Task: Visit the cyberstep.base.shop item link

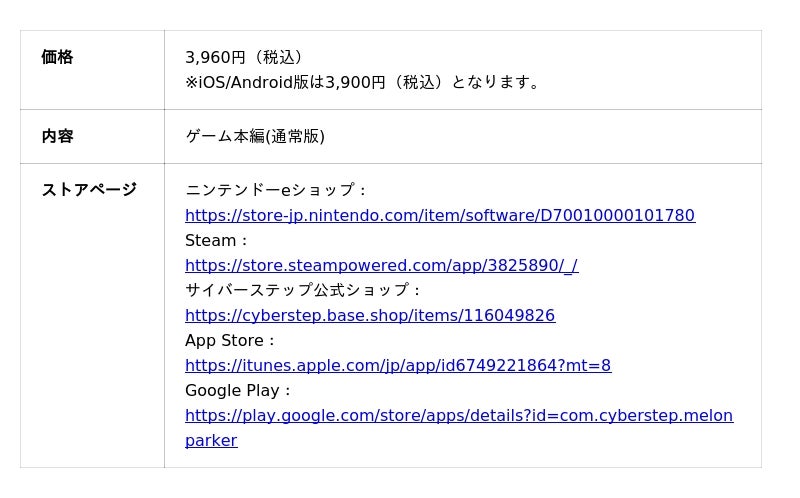Action: coord(369,316)
